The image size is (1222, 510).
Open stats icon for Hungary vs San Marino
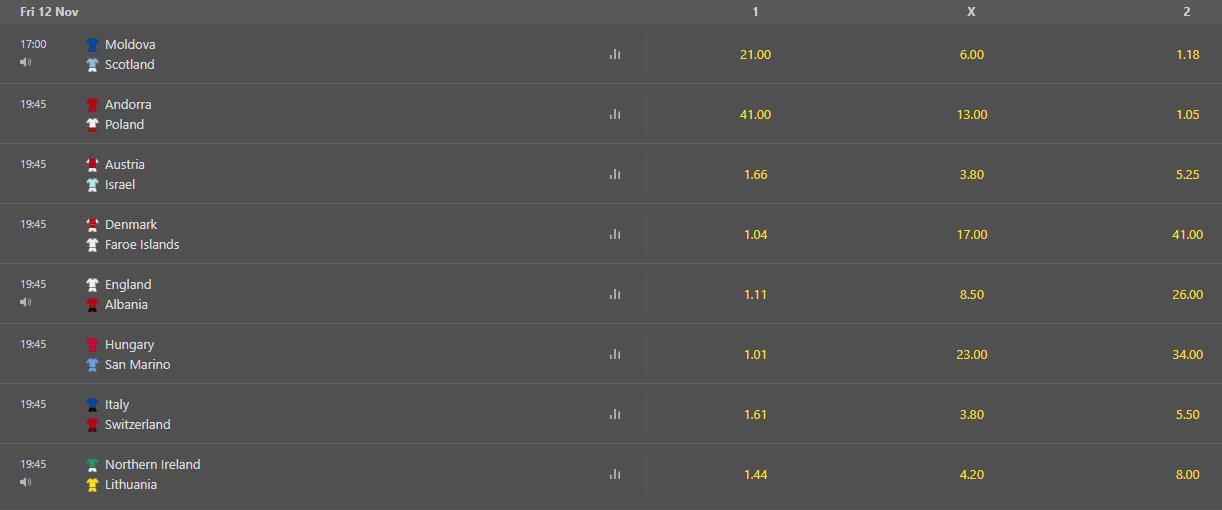tap(615, 354)
